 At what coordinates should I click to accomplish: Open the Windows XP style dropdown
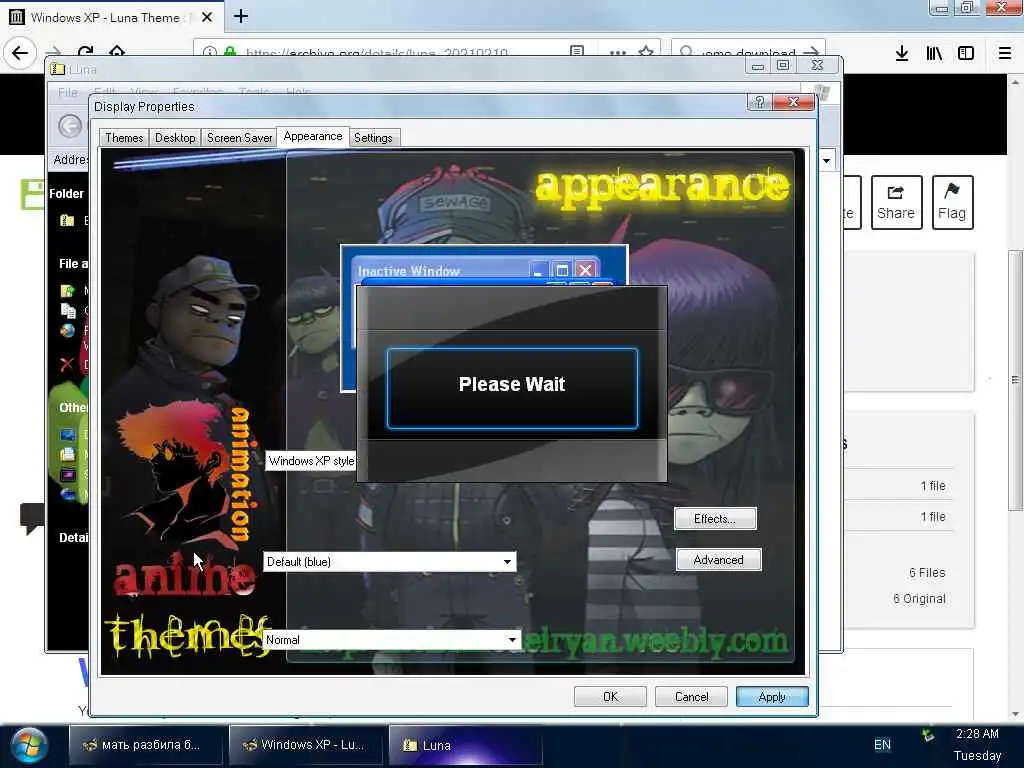click(312, 461)
